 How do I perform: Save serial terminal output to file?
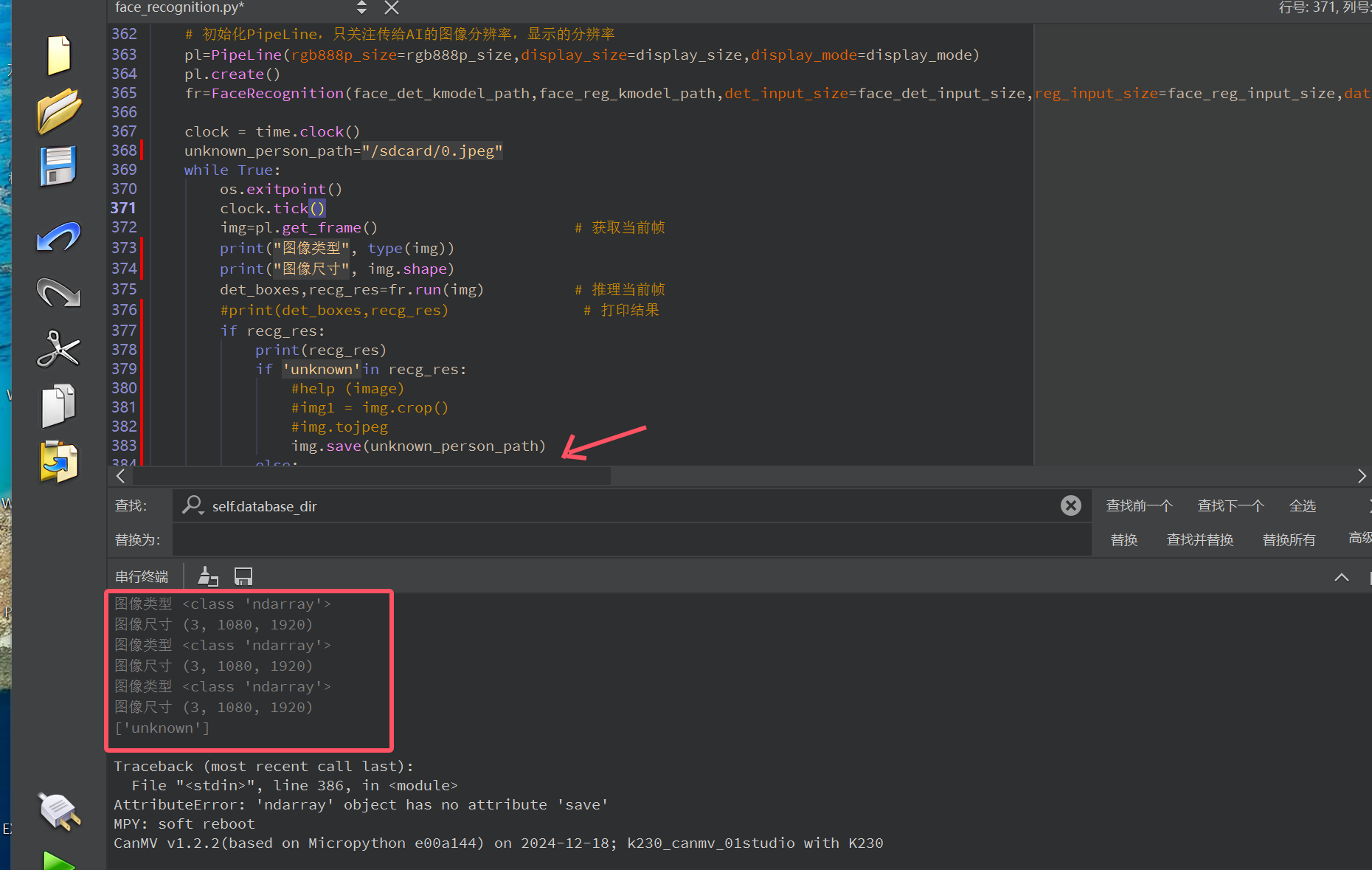tap(243, 576)
